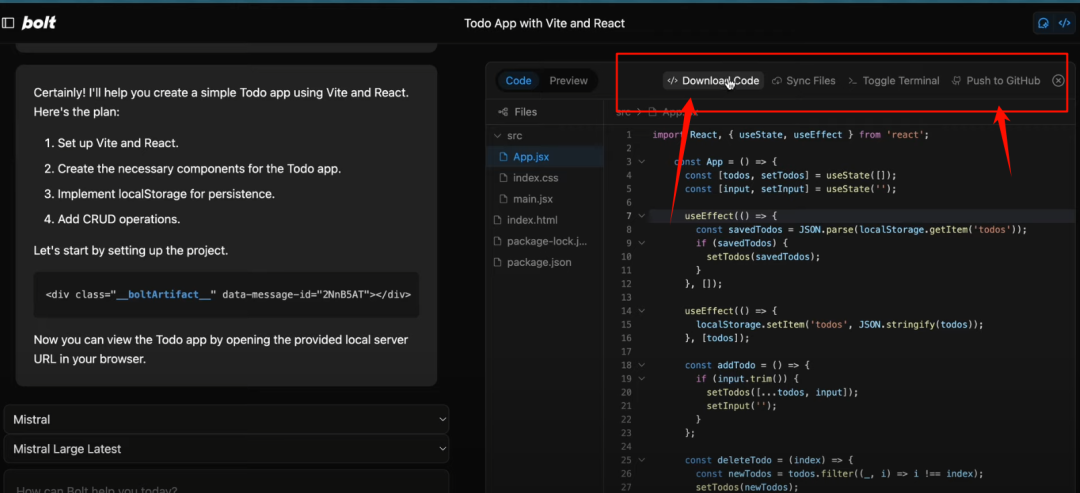Image resolution: width=1080 pixels, height=493 pixels.
Task: Click the Files tree icon in panel header
Action: point(503,112)
